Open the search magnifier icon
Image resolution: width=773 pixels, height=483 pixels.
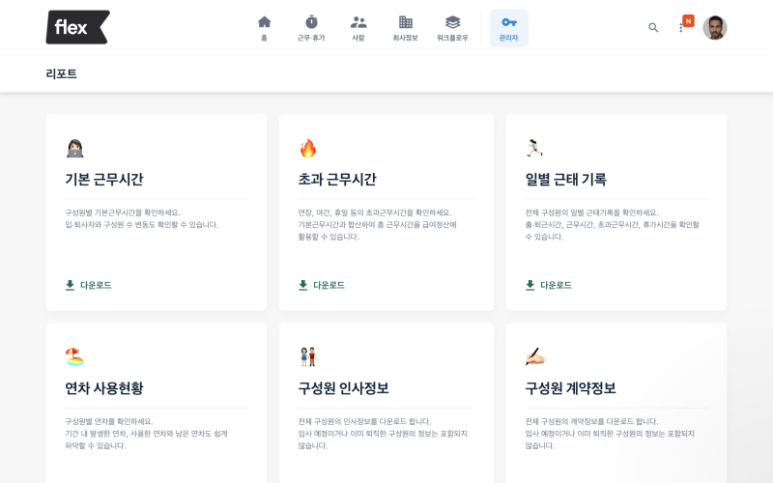coord(653,28)
